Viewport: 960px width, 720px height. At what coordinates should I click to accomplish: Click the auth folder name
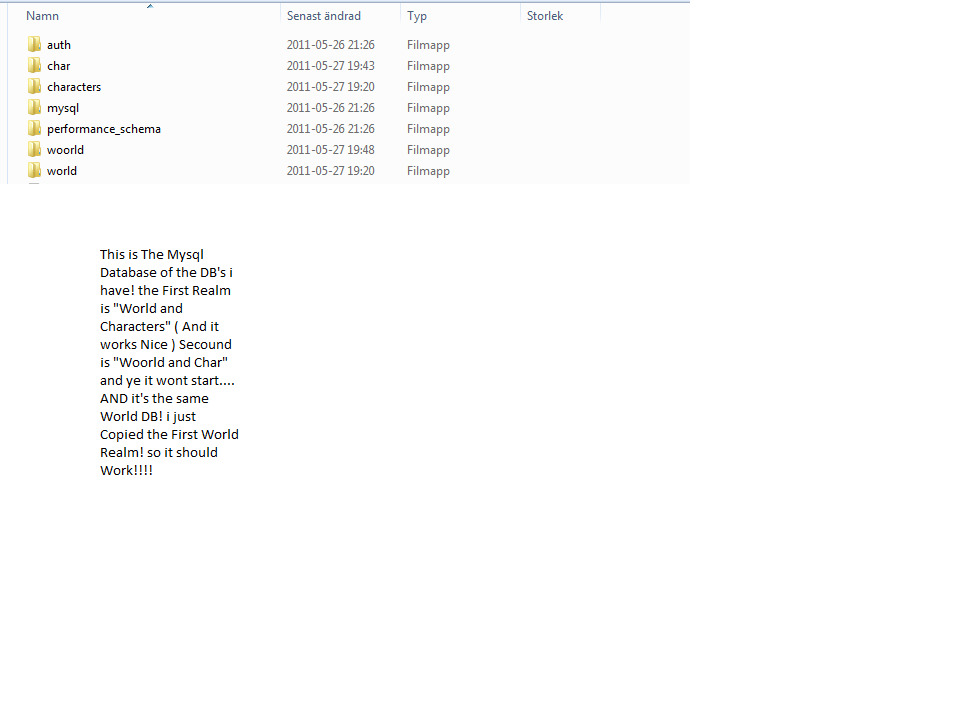(59, 45)
